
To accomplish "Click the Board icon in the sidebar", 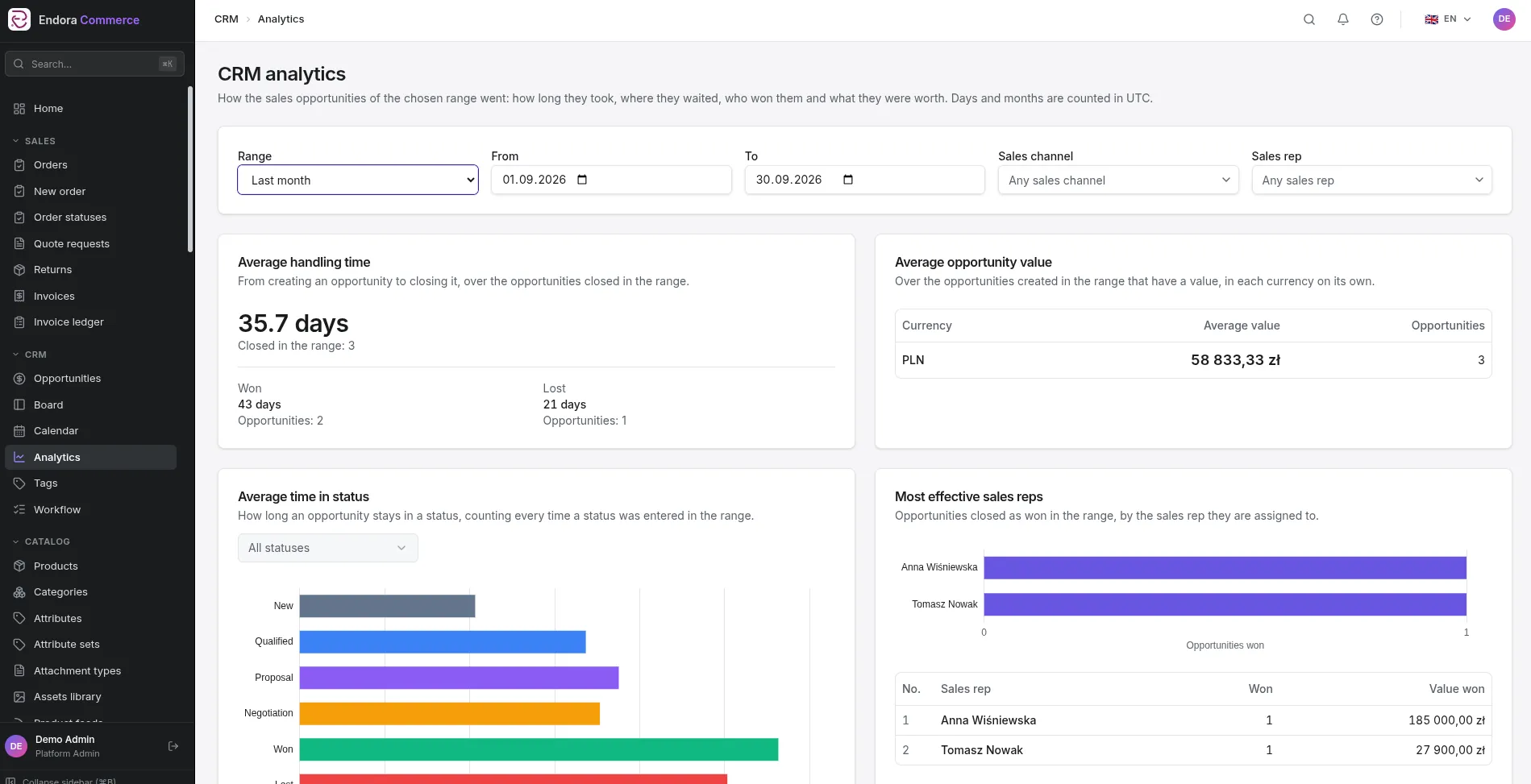I will tap(19, 405).
